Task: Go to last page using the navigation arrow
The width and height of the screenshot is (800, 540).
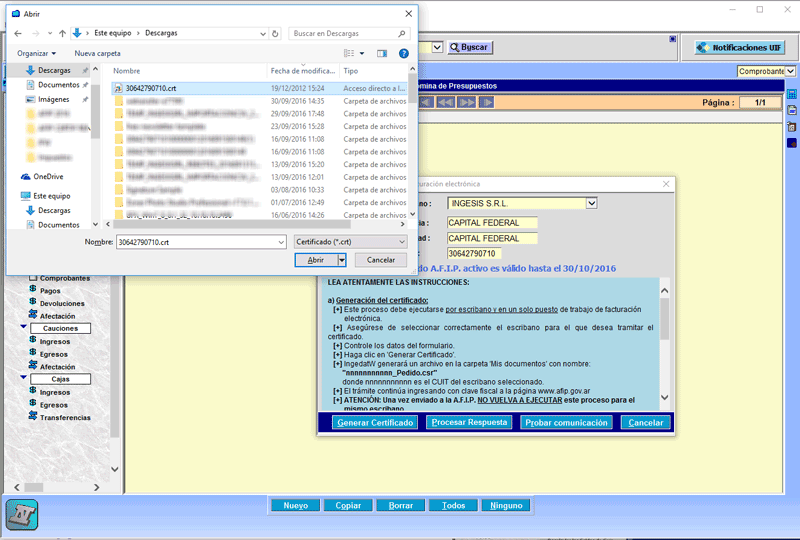Action: pyautogui.click(x=486, y=102)
